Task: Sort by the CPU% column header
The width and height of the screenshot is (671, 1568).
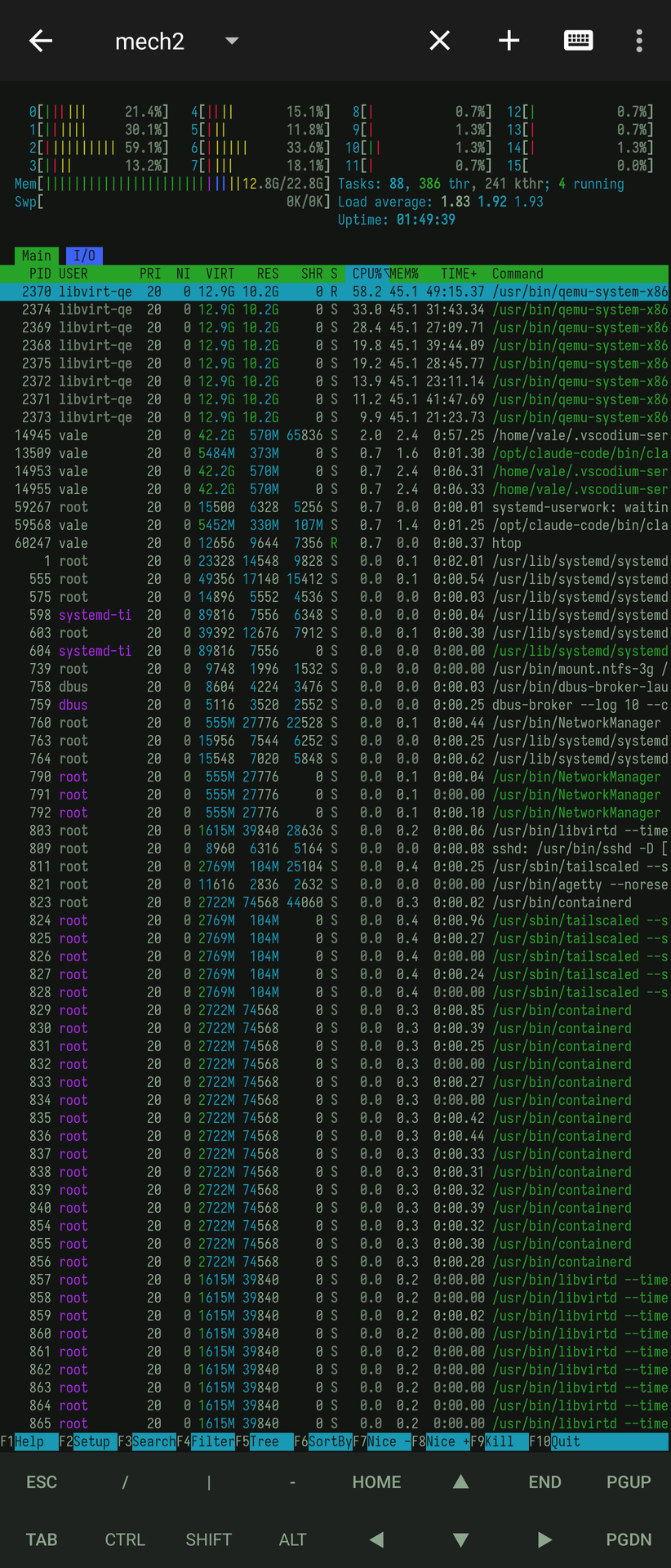Action: [x=367, y=274]
